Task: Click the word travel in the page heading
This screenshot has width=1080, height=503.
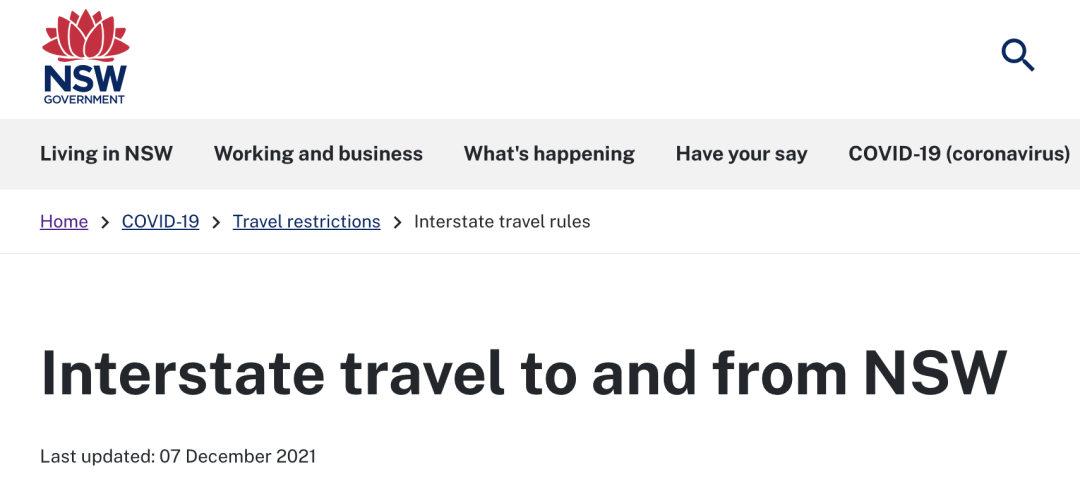Action: [x=424, y=373]
